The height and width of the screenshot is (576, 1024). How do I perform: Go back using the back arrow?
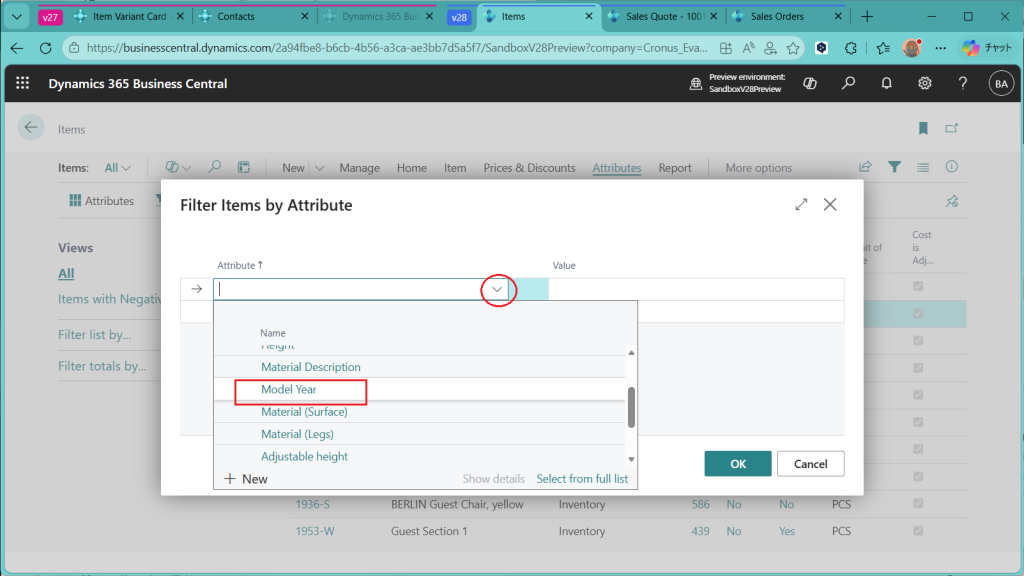pos(31,127)
